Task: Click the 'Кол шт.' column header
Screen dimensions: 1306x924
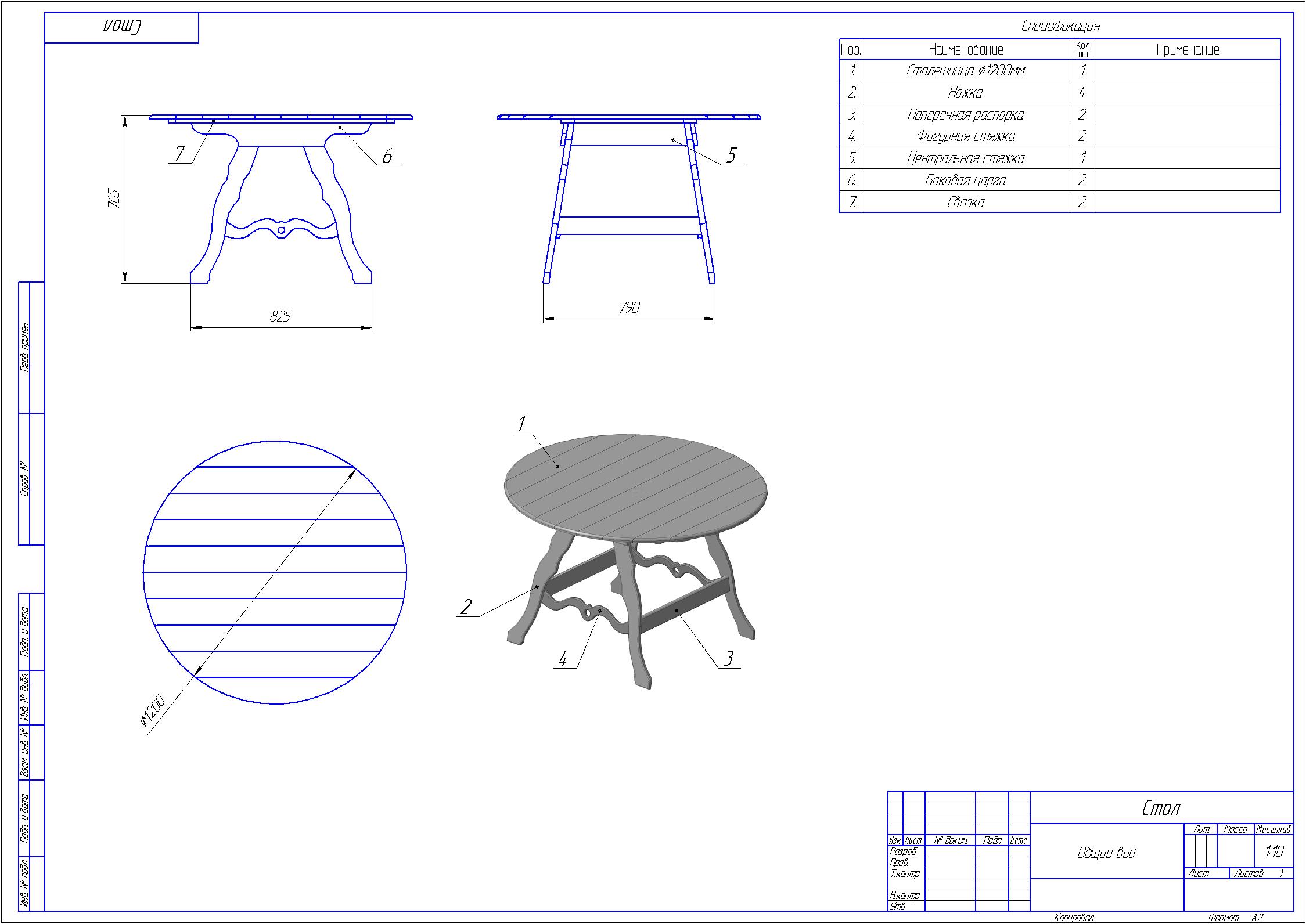Action: click(x=1083, y=49)
